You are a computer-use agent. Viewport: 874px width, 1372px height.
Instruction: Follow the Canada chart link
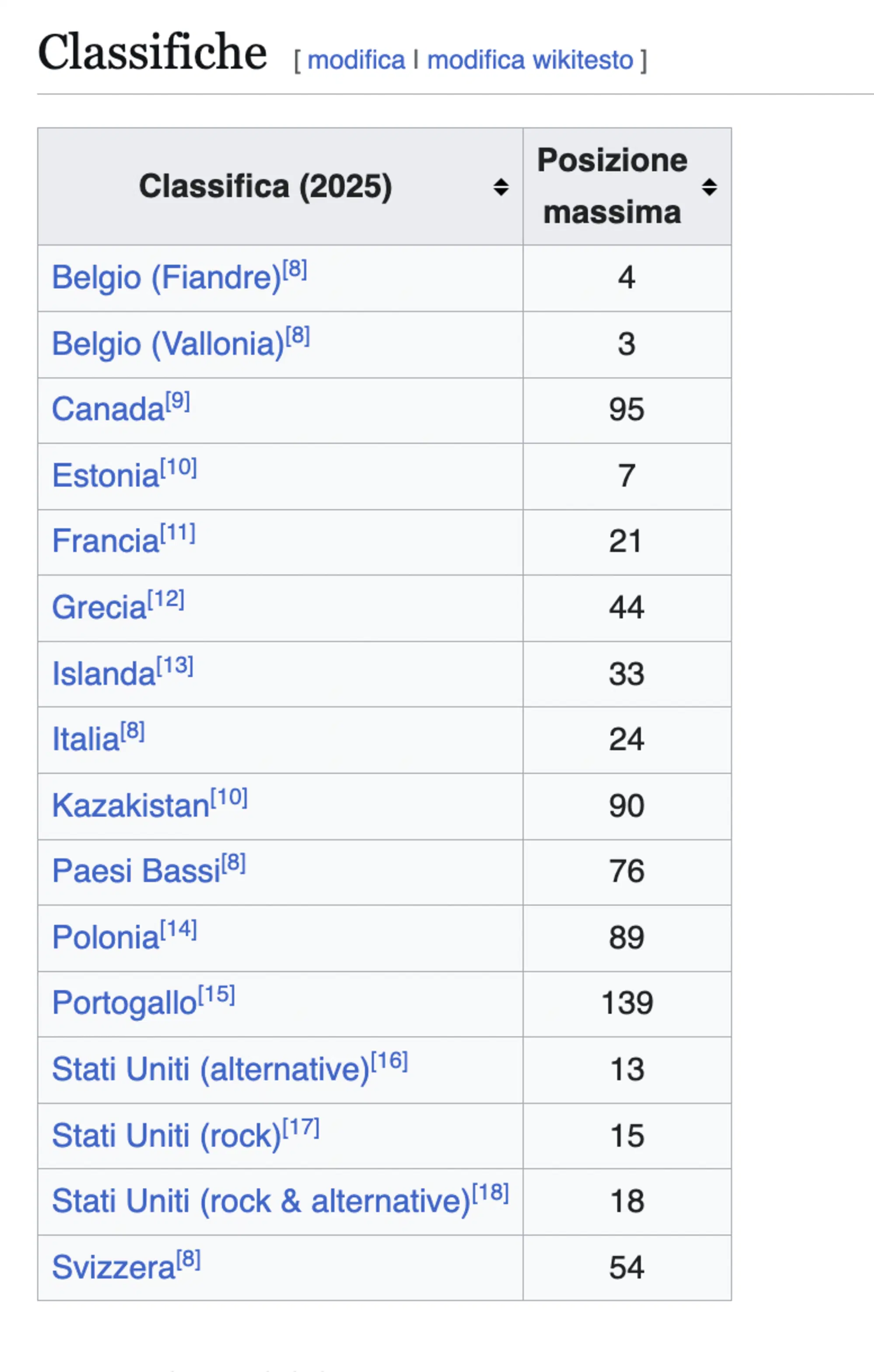[108, 410]
